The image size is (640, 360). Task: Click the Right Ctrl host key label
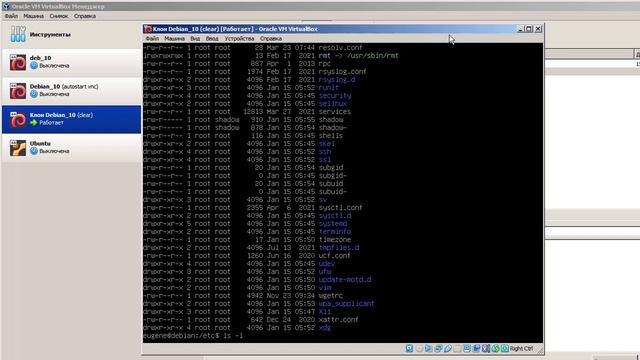point(521,349)
